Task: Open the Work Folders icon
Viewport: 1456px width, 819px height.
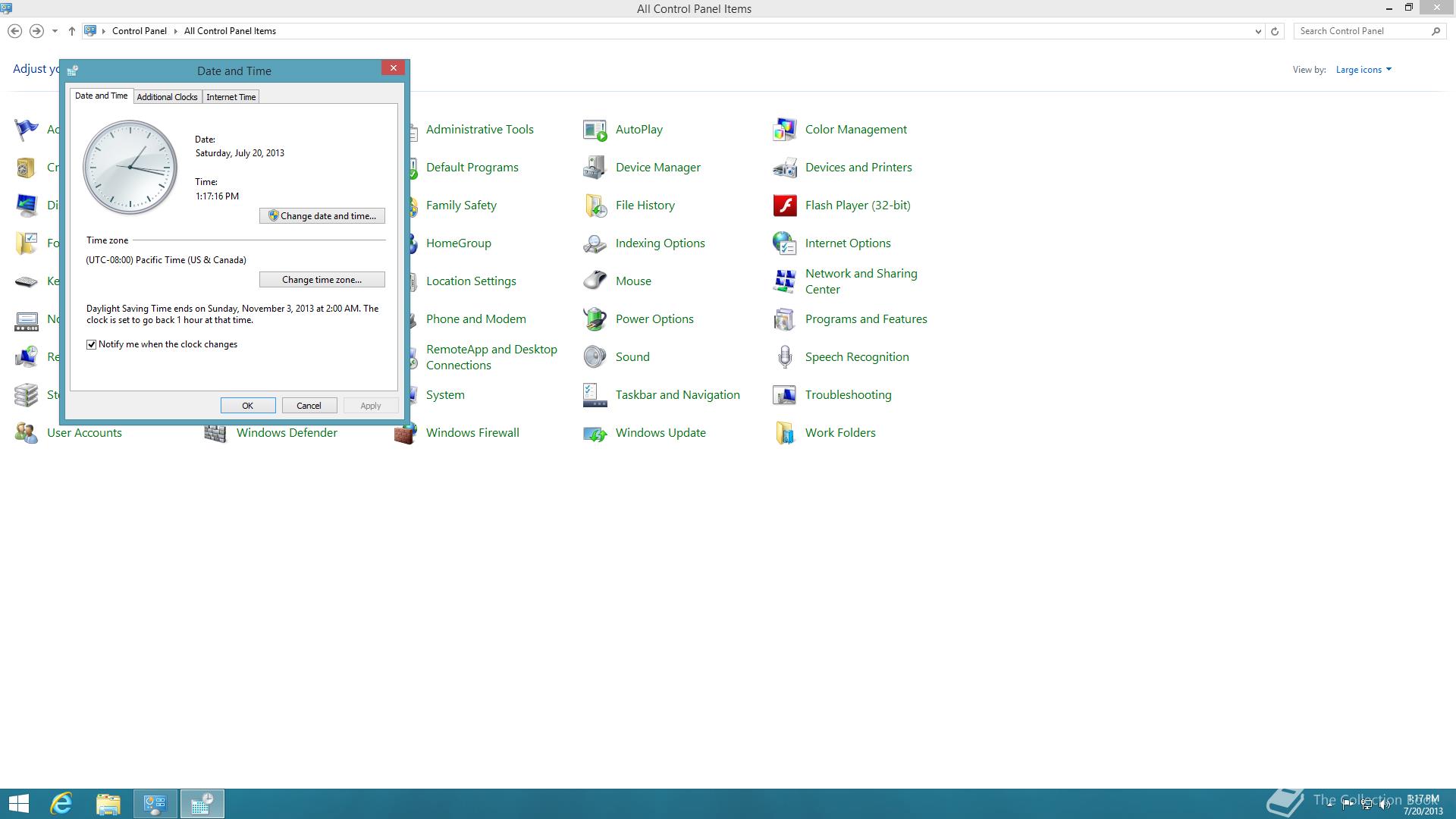Action: click(784, 433)
